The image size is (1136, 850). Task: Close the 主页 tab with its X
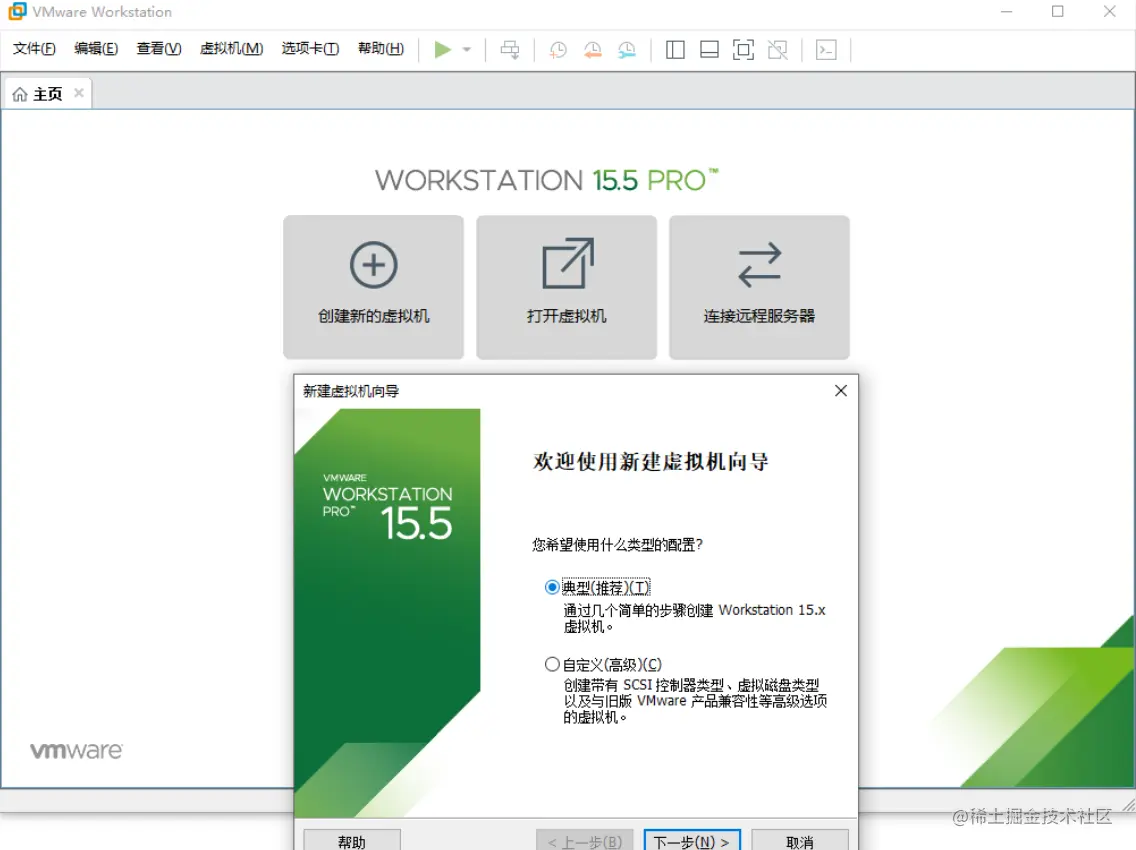(79, 93)
